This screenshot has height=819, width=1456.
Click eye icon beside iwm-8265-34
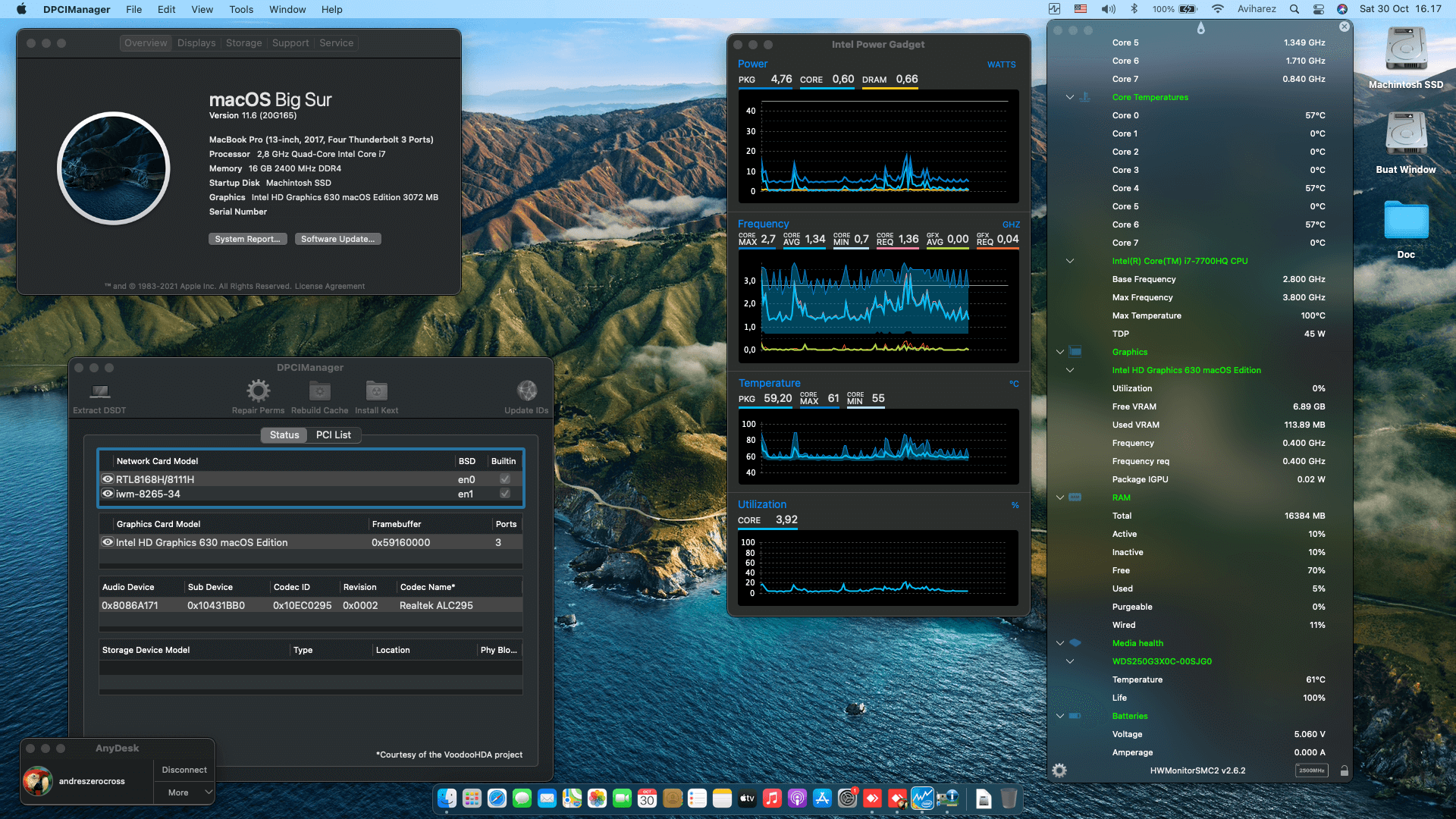click(108, 494)
